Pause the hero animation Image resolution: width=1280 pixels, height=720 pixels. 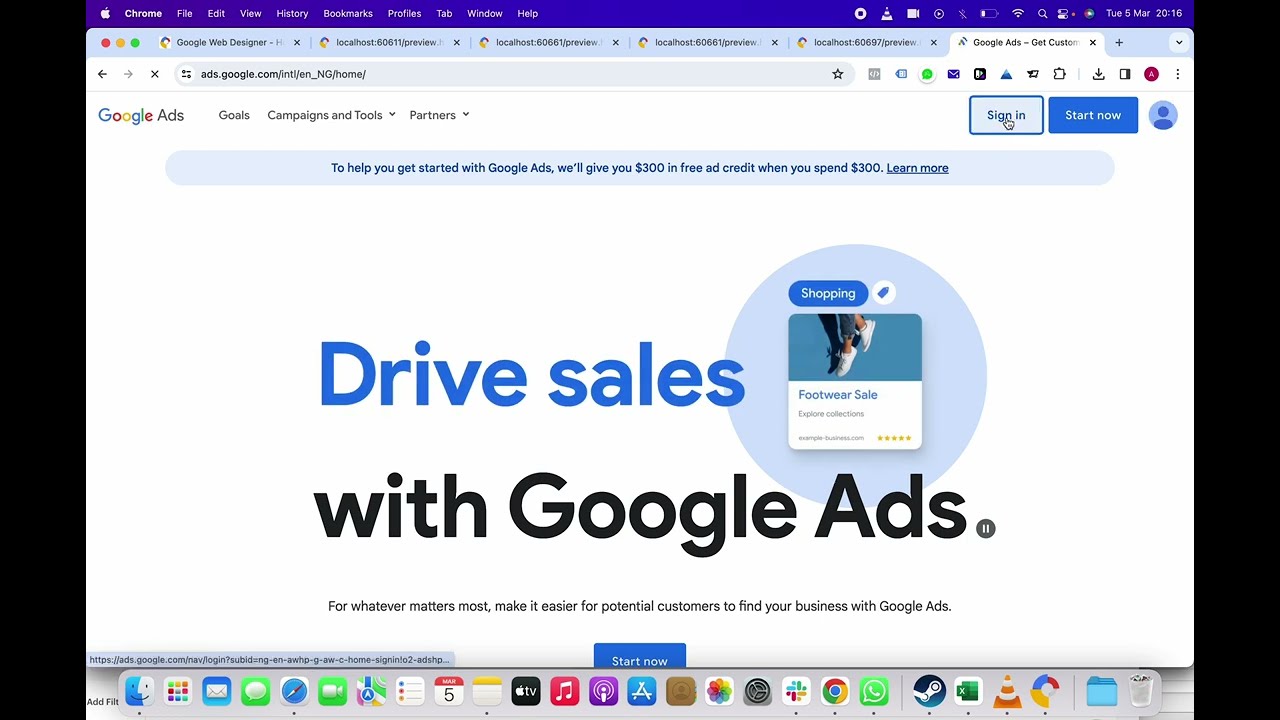[985, 528]
